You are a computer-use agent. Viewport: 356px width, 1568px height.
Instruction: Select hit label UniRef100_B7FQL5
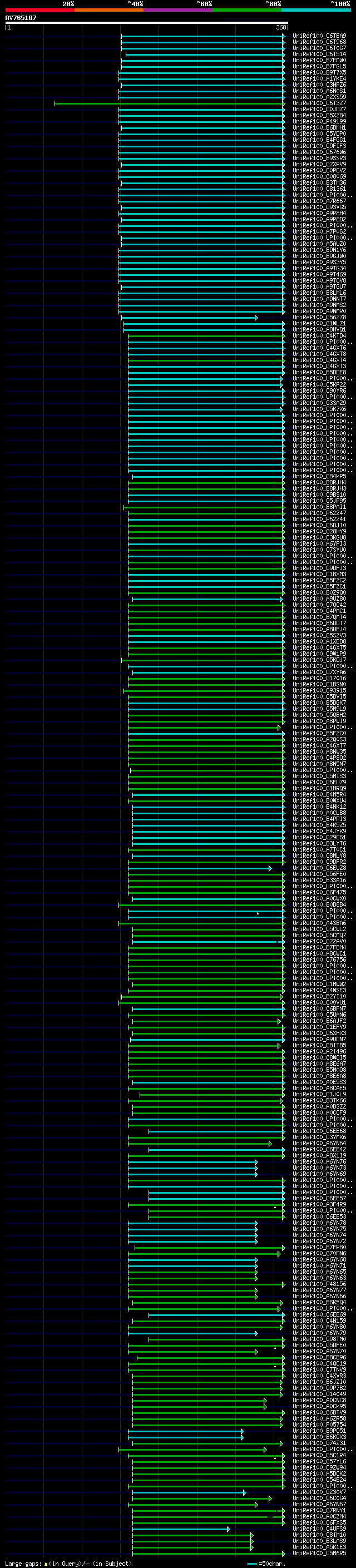[x=319, y=66]
